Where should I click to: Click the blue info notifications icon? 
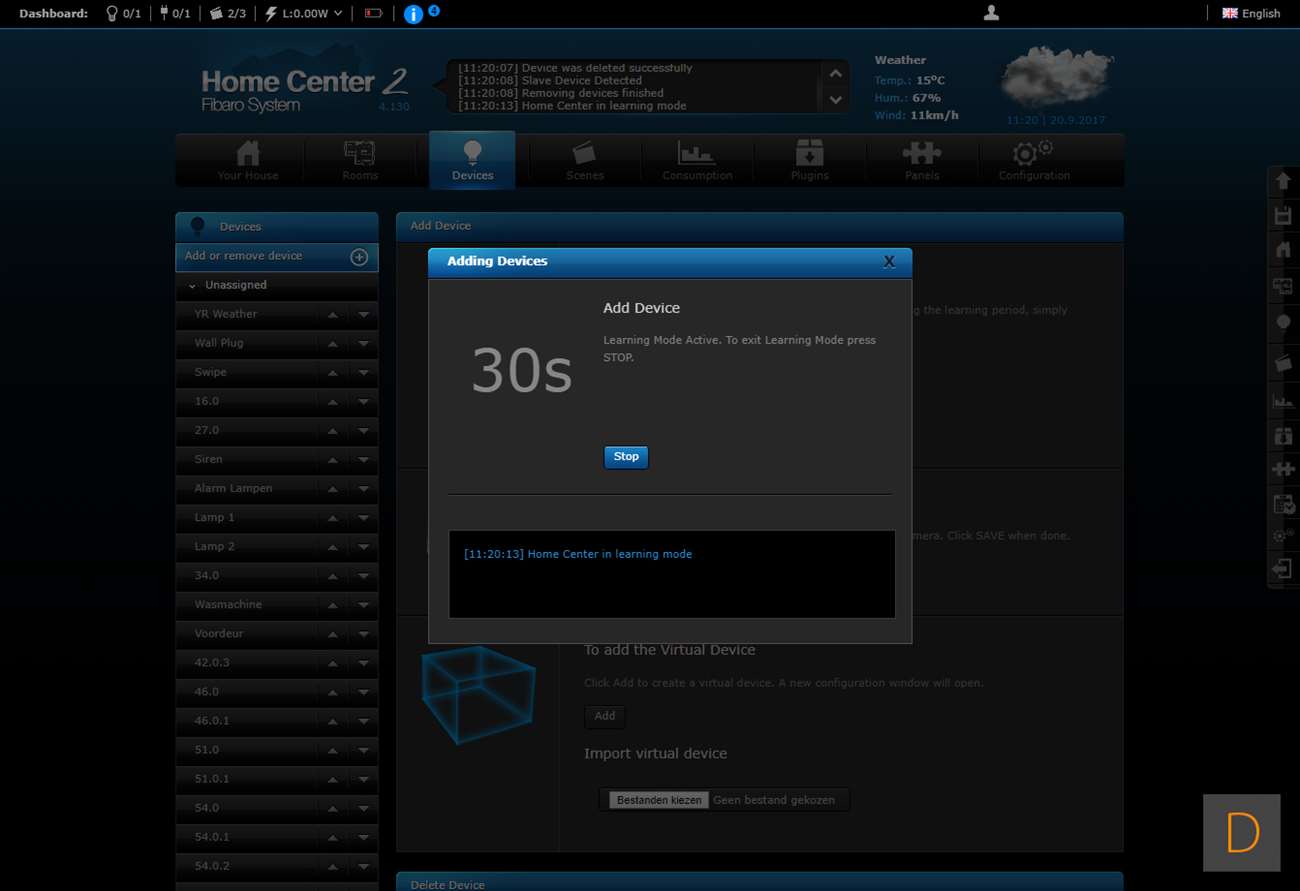click(x=413, y=14)
